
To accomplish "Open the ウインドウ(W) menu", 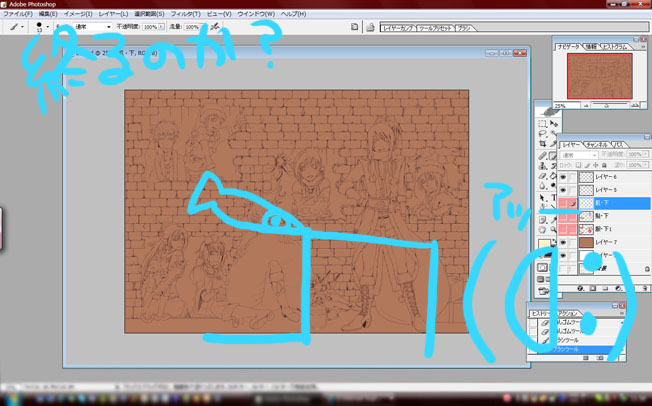I will [256, 14].
